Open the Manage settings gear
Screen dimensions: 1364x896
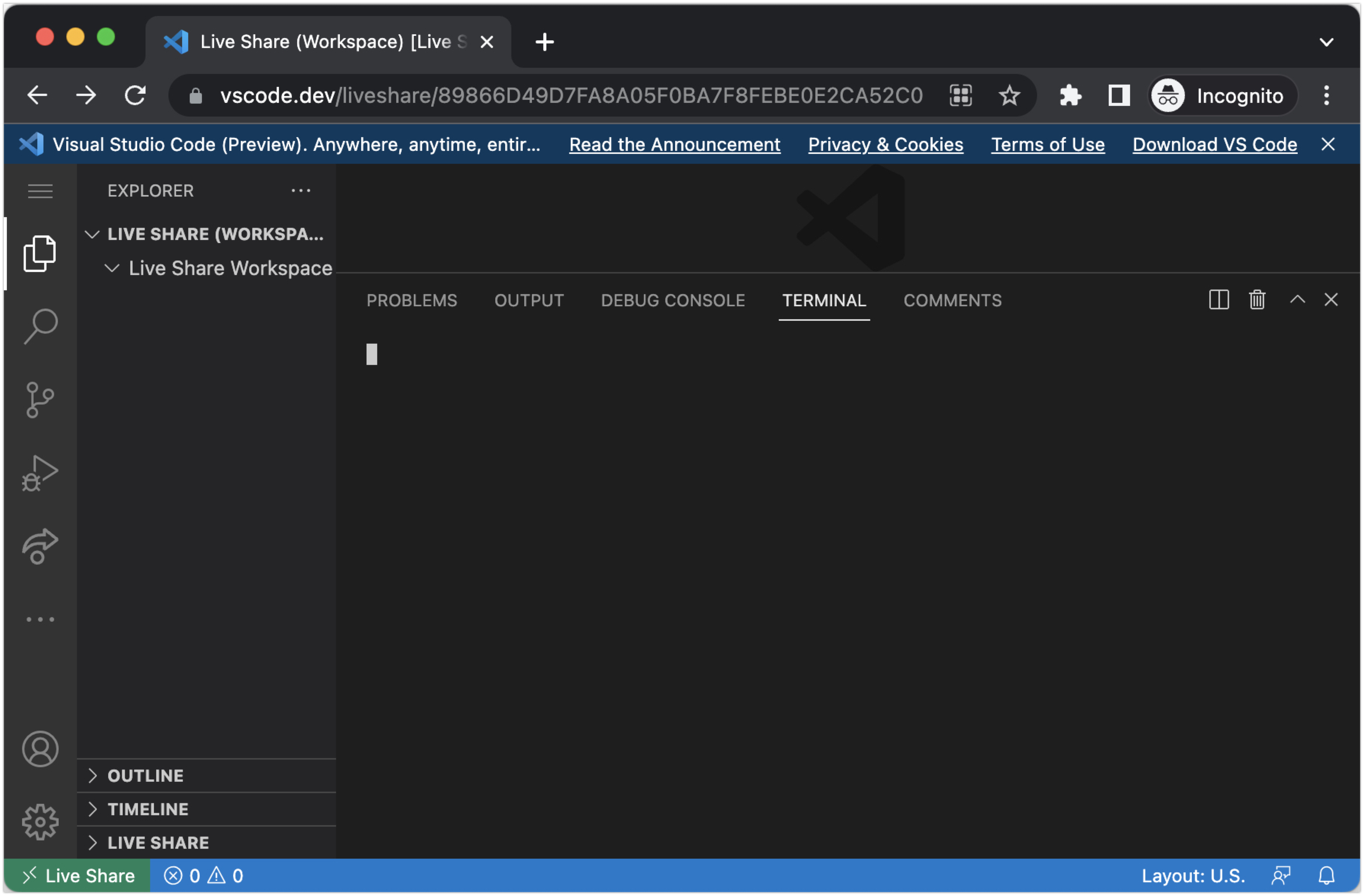click(40, 823)
